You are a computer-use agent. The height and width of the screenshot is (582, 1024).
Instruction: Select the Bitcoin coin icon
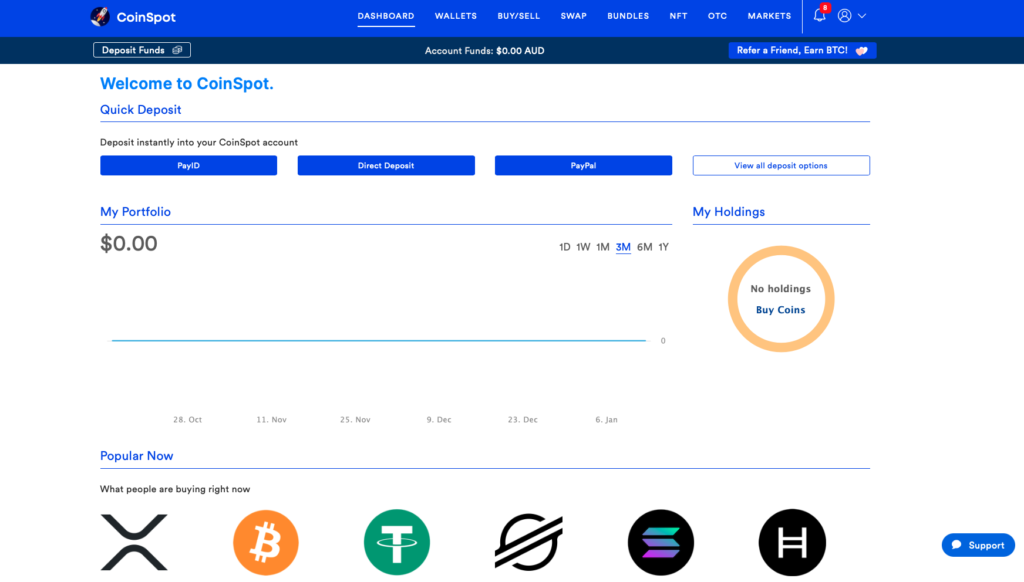[266, 542]
